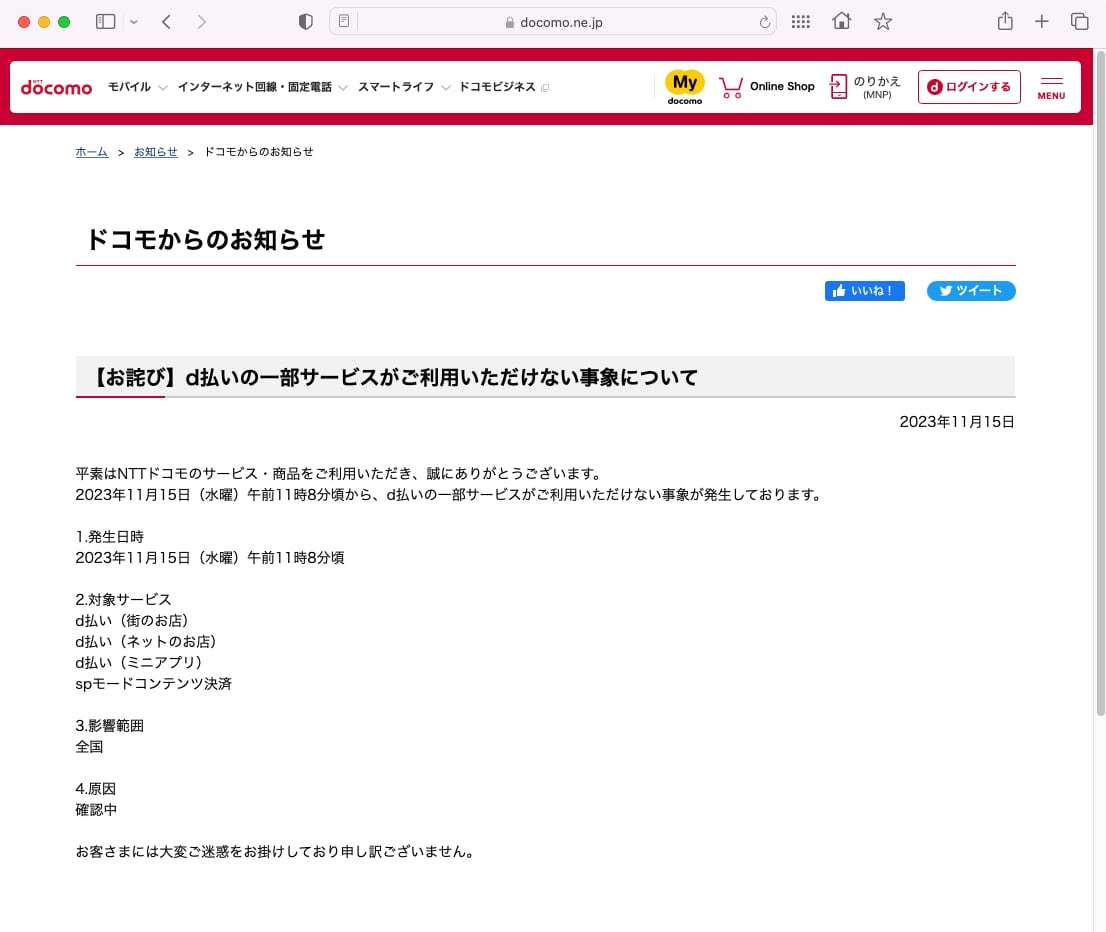
Task: Click the 【お詫び】d払い notice title
Action: (x=394, y=377)
